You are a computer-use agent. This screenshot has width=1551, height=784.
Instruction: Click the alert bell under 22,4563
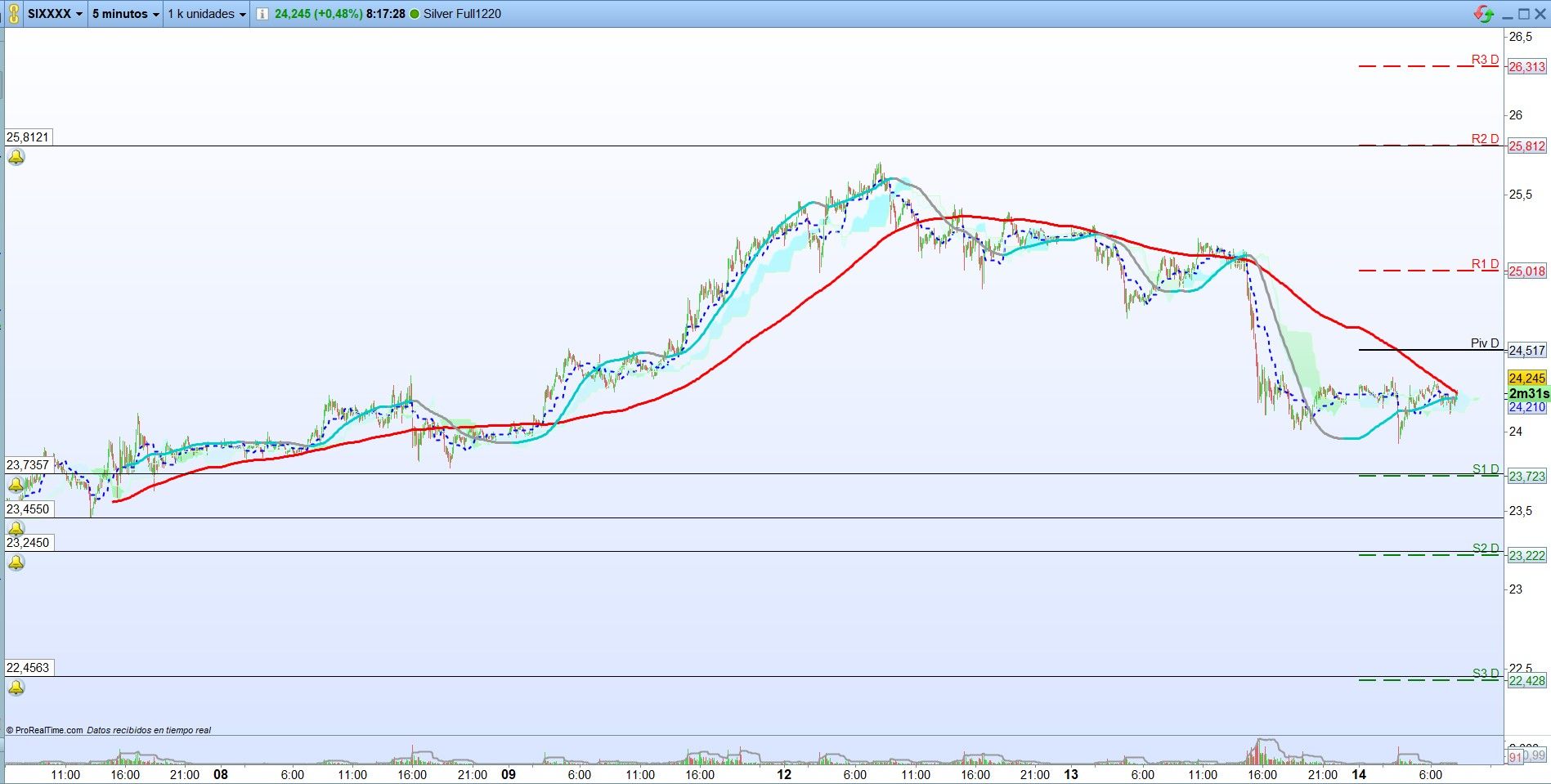point(16,688)
